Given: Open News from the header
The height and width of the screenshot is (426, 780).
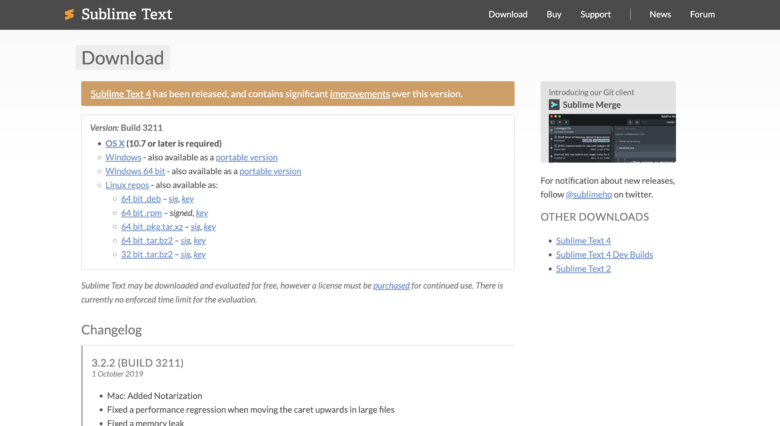Looking at the screenshot, I should click(x=660, y=14).
